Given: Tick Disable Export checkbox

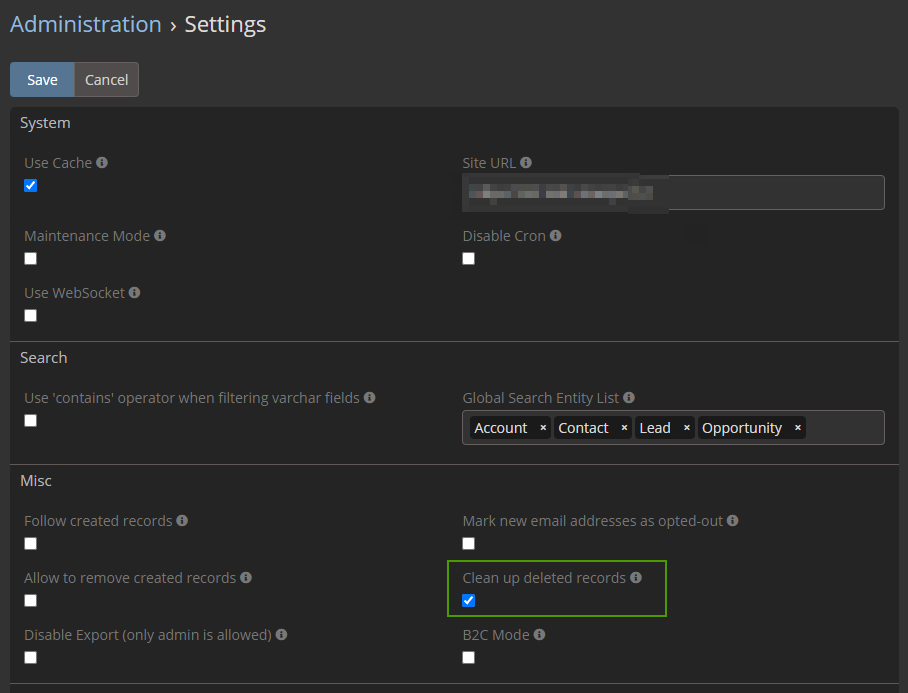Looking at the screenshot, I should 31,658.
